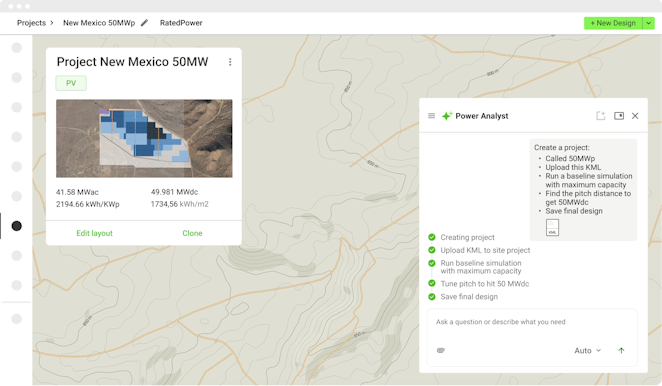Send the message with arrow icon
The image size is (662, 386).
(x=621, y=351)
